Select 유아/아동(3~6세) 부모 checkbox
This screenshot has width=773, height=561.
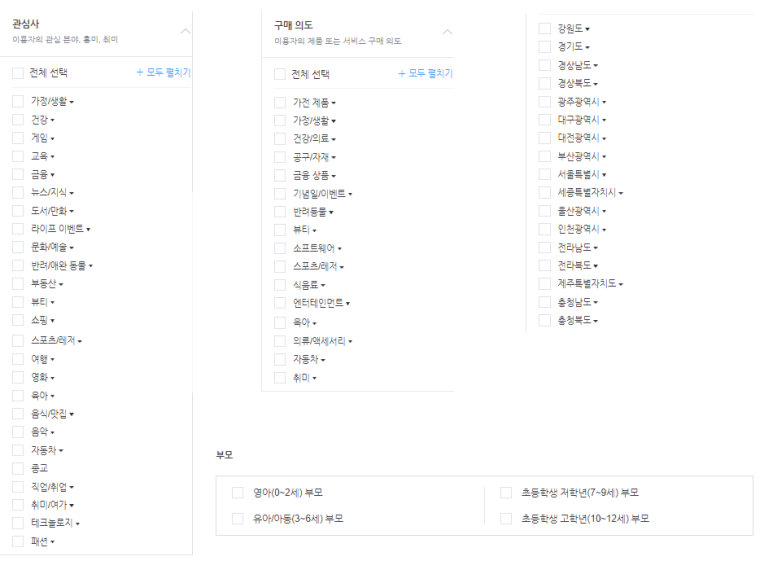pos(238,518)
